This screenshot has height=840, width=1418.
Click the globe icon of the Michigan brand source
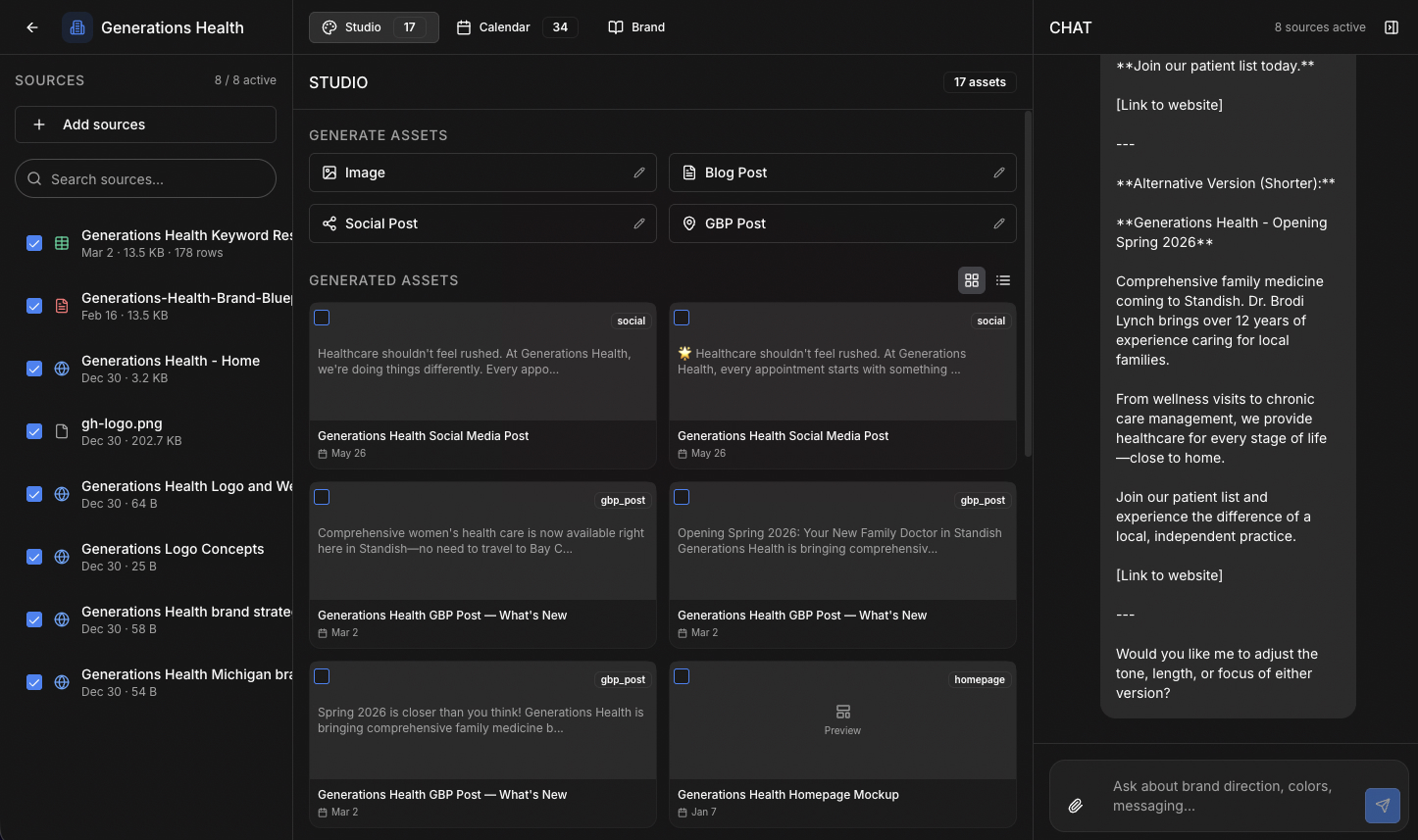click(62, 682)
